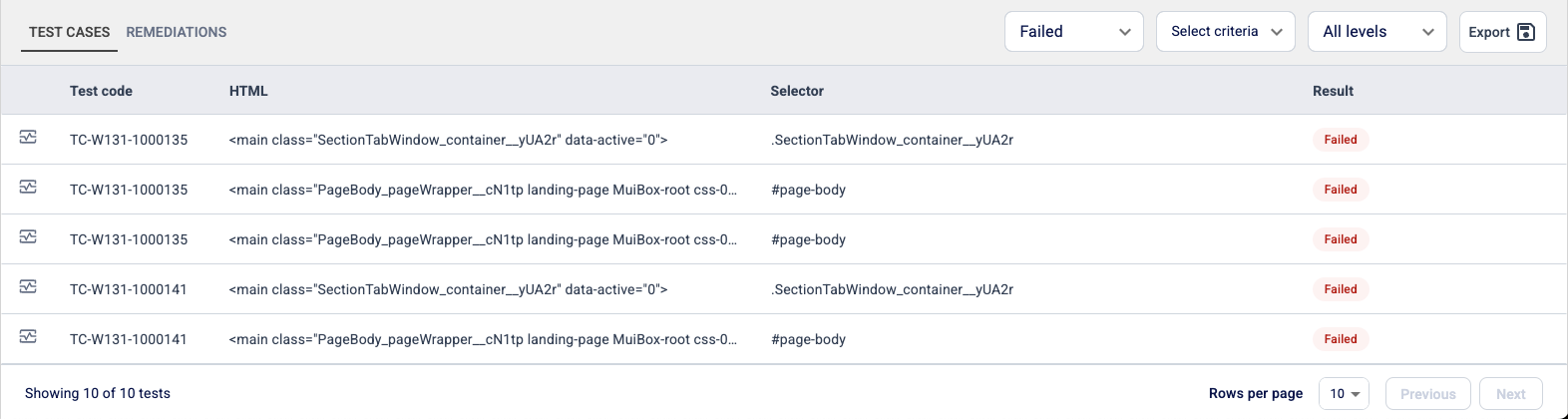
Task: Open test details icon for TC-W131-1000141 #page-body row
Action: (28, 337)
